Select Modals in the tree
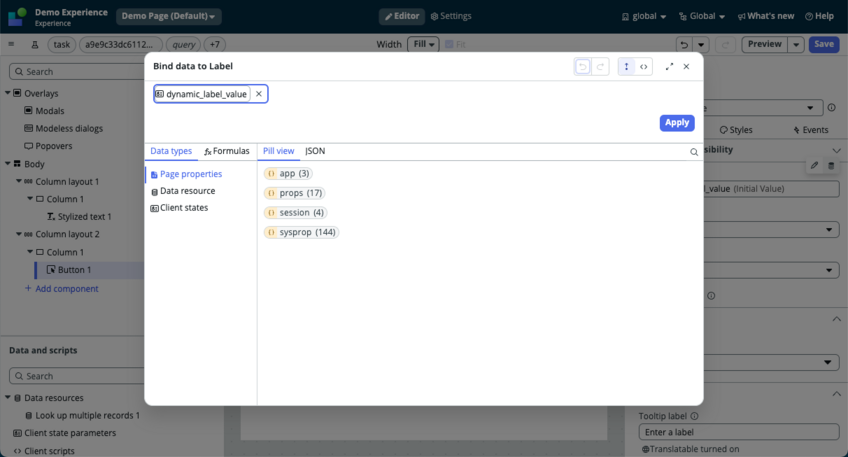848x457 pixels. coord(44,111)
